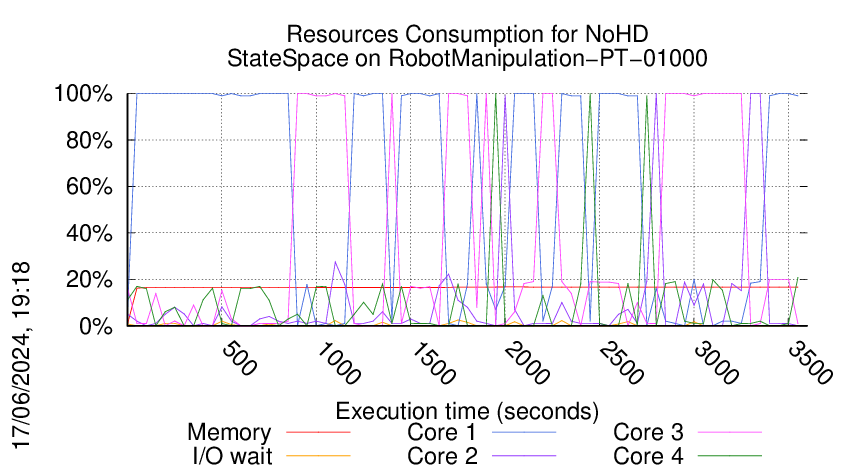Click the 80% y-axis label

[x=89, y=140]
